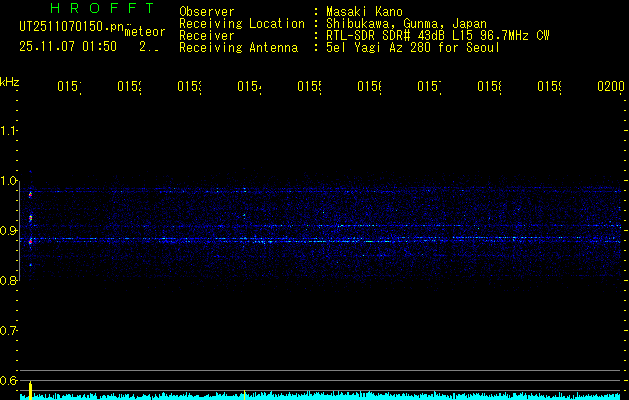Click the 0151 time marker
This screenshot has height=400, width=629.
coord(69,86)
